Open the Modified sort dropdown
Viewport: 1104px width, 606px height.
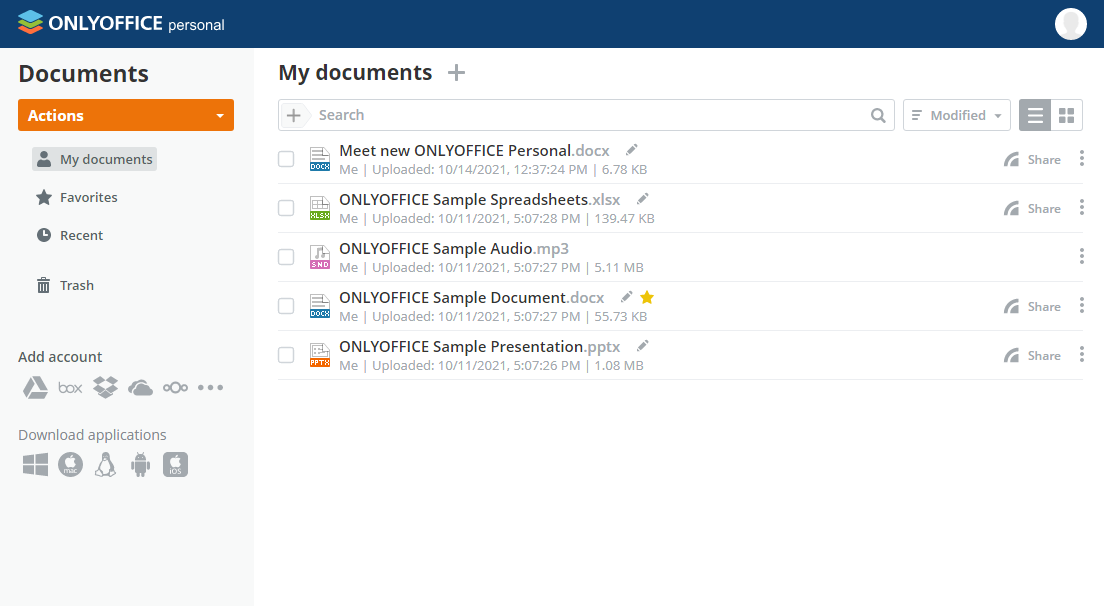click(956, 115)
